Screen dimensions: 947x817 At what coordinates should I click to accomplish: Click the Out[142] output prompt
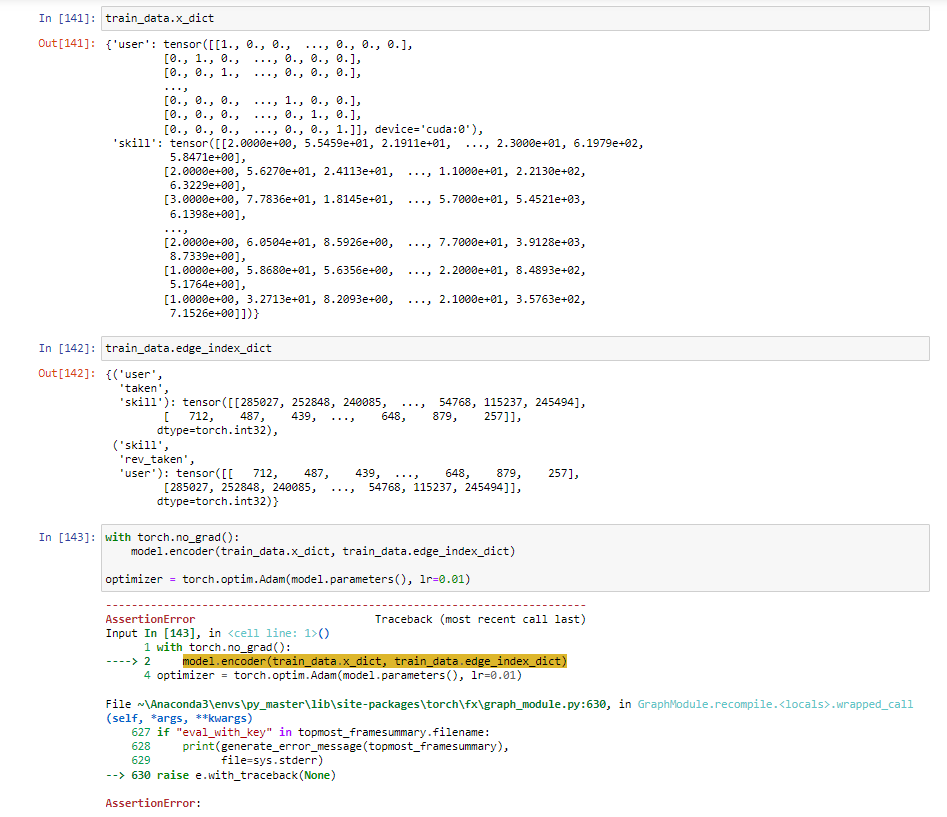click(x=66, y=373)
